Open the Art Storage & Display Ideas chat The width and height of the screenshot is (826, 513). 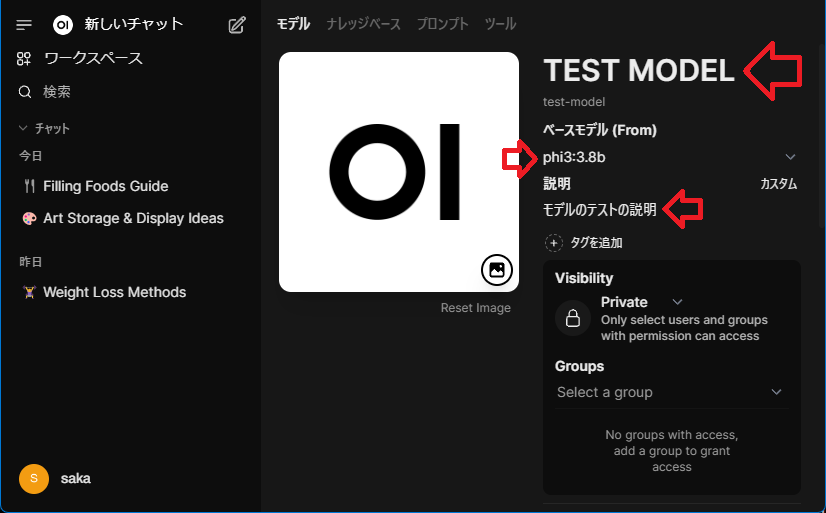[x=133, y=218]
